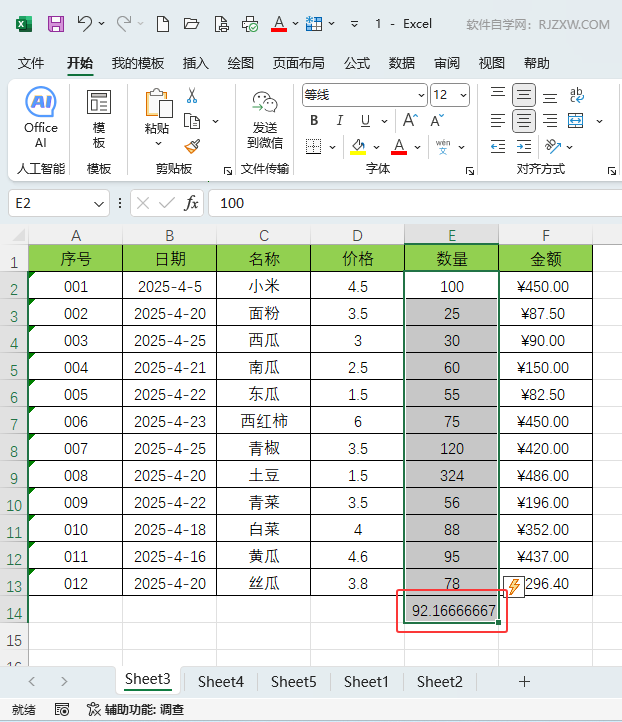Screen dimensions: 622x722
Task: Cut selection with scissors icon
Action: [x=192, y=95]
